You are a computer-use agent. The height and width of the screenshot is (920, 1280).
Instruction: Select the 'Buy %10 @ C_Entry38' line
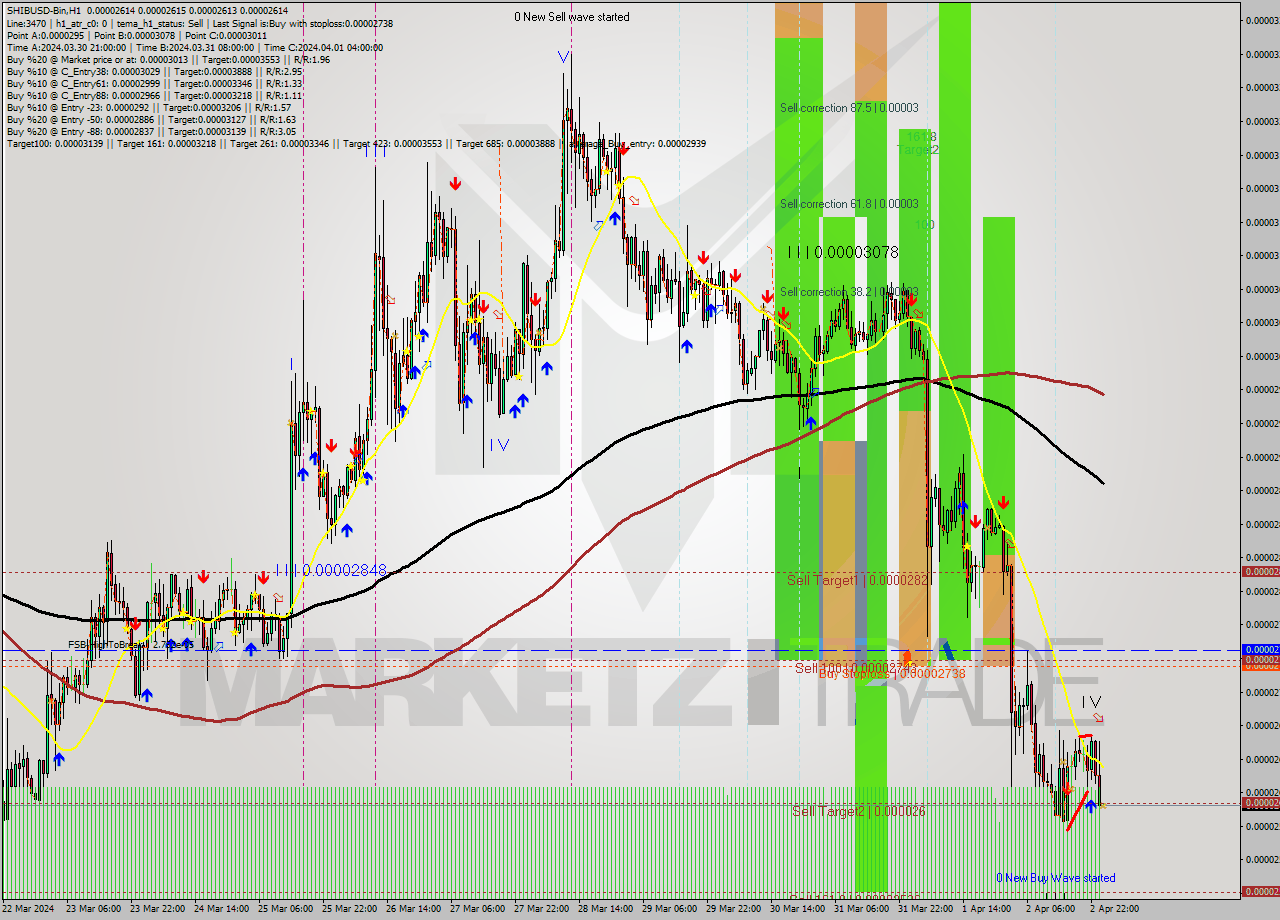pyautogui.click(x=154, y=72)
